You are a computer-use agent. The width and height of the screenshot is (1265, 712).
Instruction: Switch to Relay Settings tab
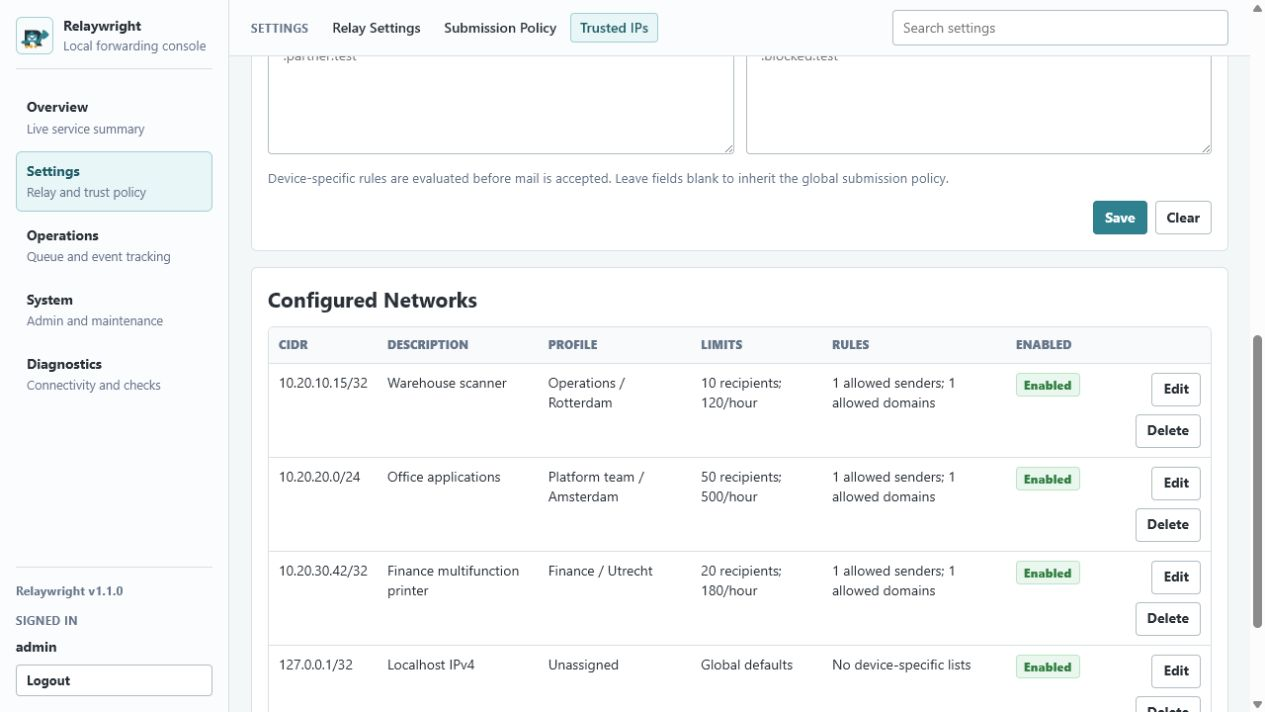pos(376,28)
